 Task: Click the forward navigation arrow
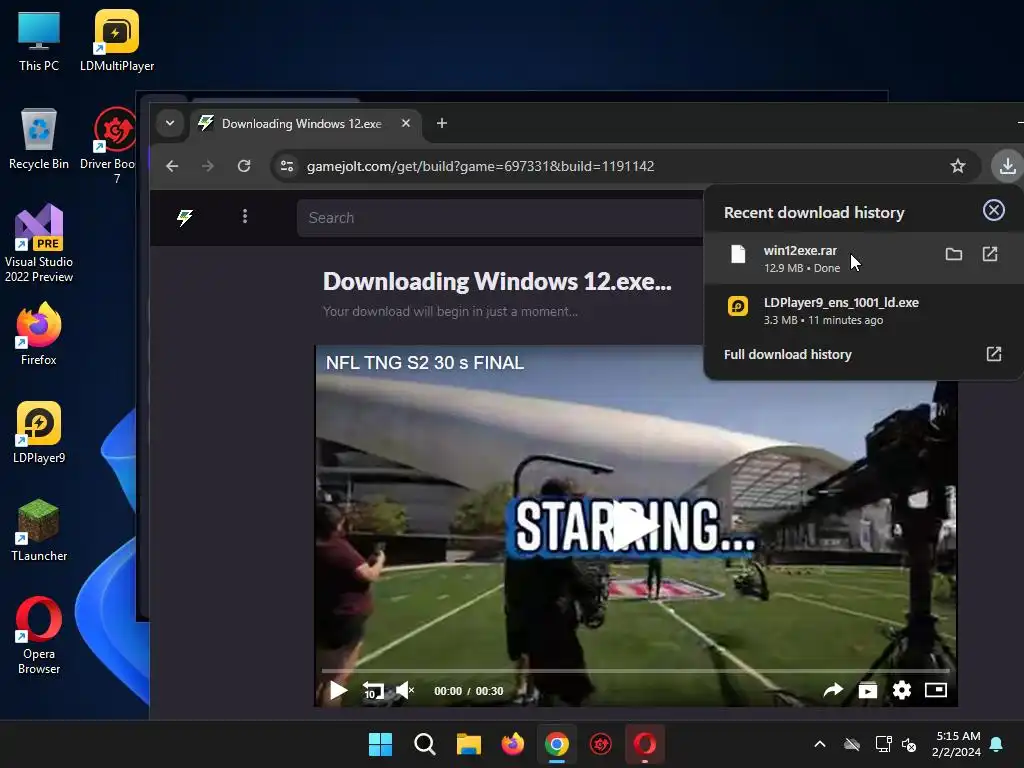pyautogui.click(x=208, y=166)
